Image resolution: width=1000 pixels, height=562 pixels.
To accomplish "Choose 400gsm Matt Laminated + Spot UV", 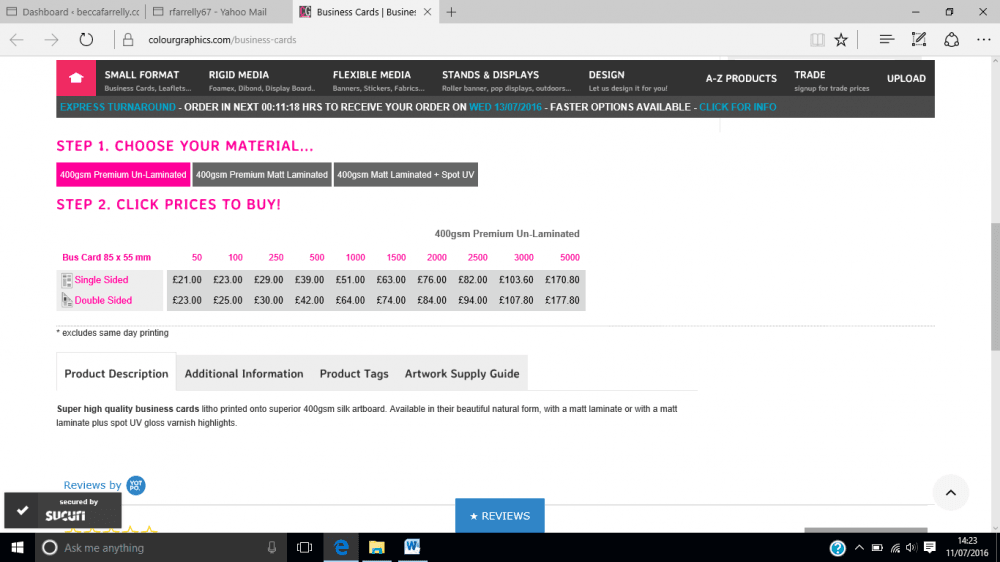I will [406, 175].
